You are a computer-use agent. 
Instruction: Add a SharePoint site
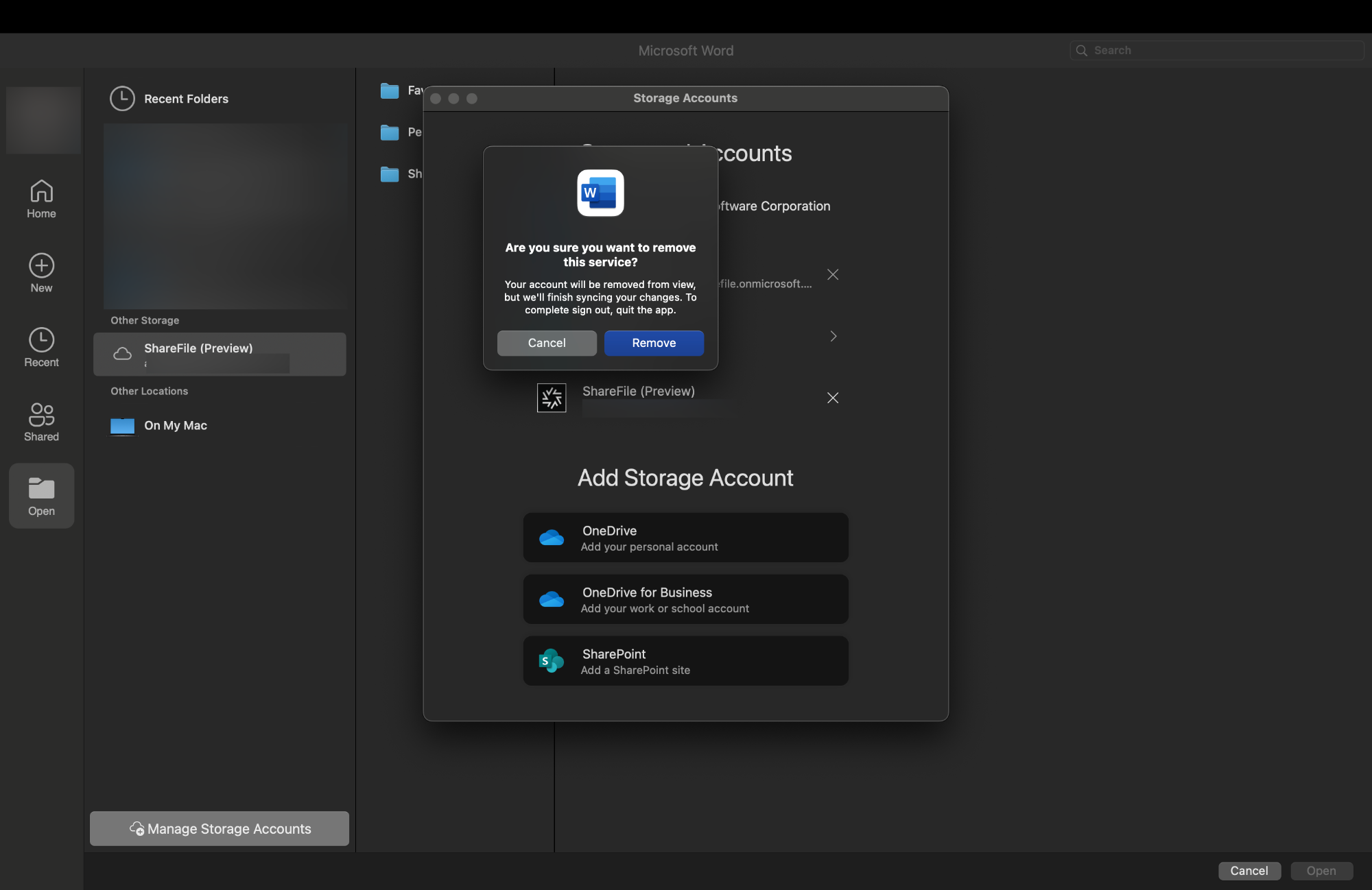click(x=686, y=661)
